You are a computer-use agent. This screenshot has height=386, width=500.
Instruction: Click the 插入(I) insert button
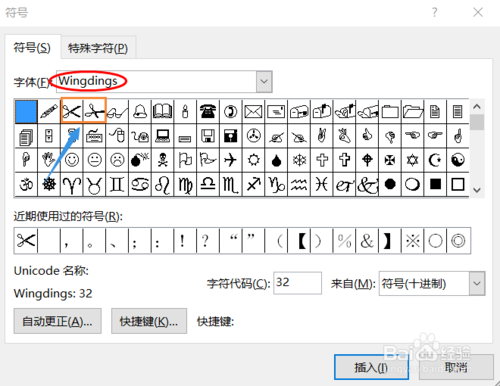tap(371, 367)
